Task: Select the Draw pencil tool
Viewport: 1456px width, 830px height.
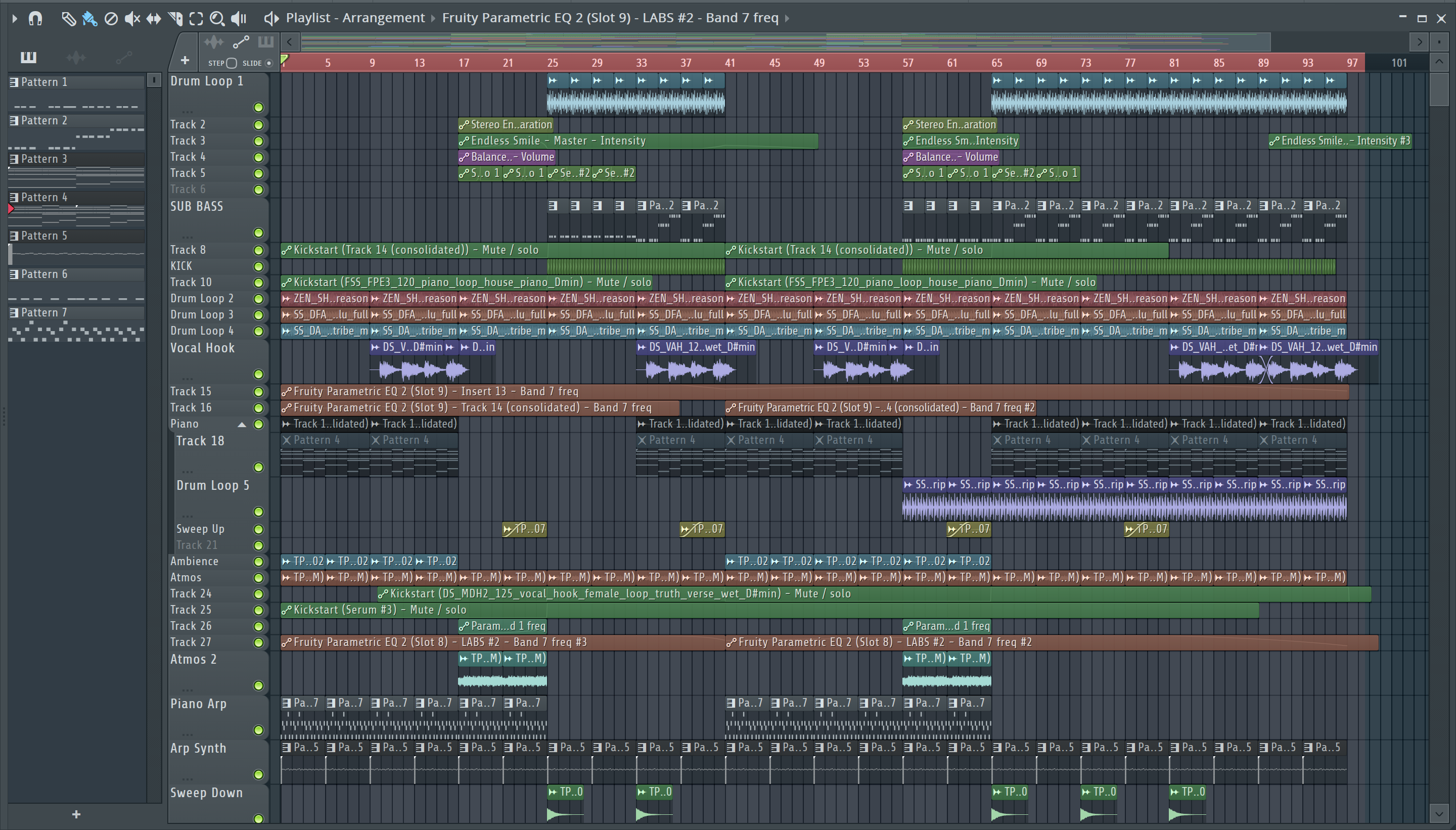Action: (68, 18)
